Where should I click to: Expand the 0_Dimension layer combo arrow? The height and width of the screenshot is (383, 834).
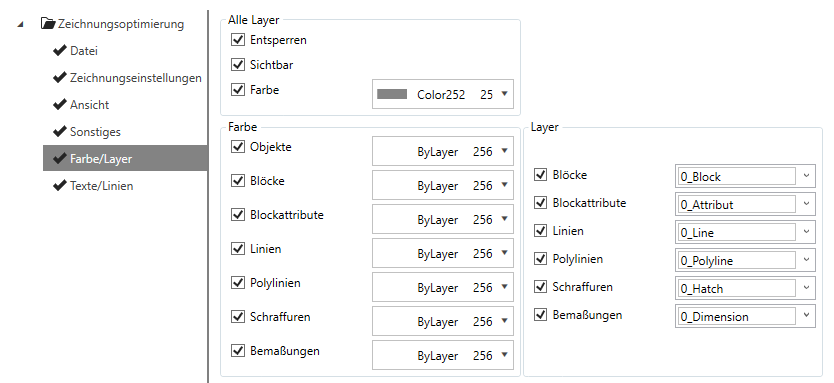tap(806, 316)
